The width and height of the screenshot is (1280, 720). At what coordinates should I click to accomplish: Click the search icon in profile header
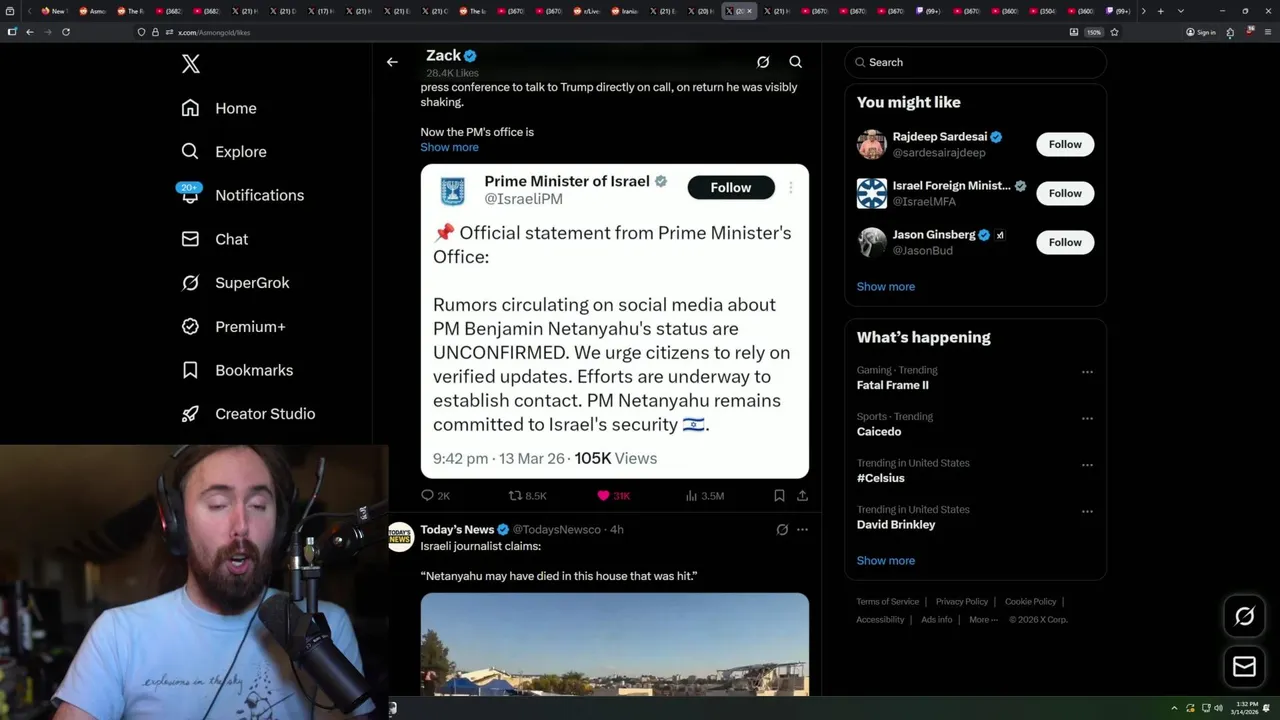(x=796, y=62)
